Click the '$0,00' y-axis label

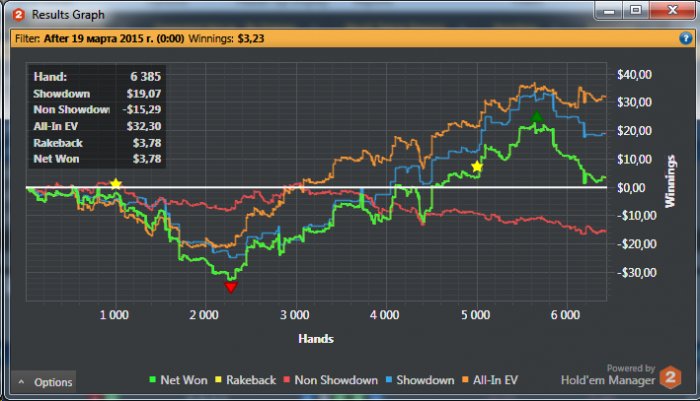point(631,188)
